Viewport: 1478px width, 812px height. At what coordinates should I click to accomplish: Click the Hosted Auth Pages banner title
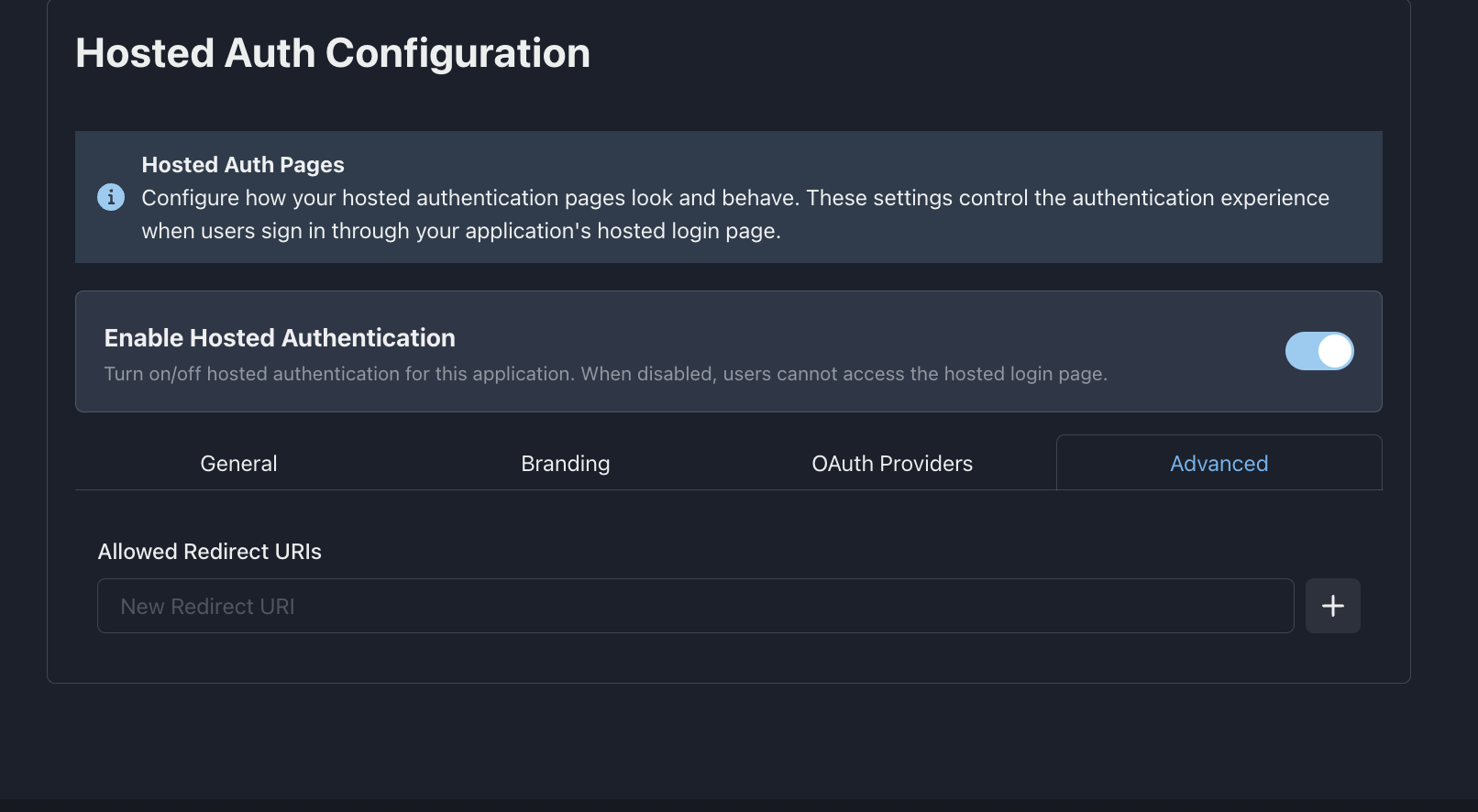pos(243,165)
